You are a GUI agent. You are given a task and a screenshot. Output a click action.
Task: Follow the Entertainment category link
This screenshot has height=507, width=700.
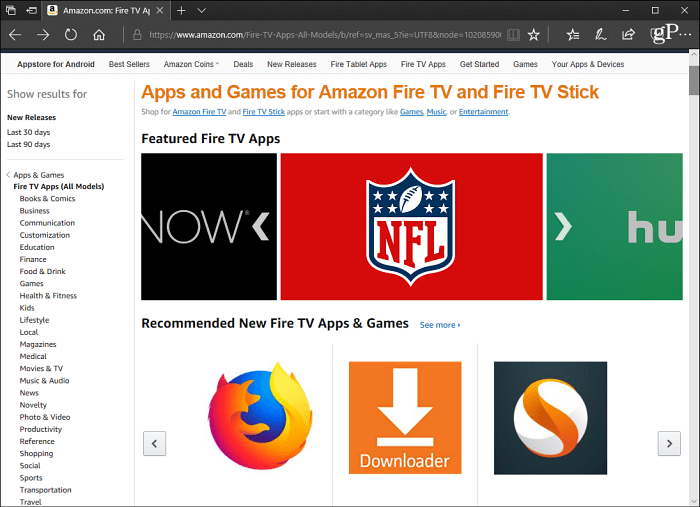pyautogui.click(x=483, y=112)
